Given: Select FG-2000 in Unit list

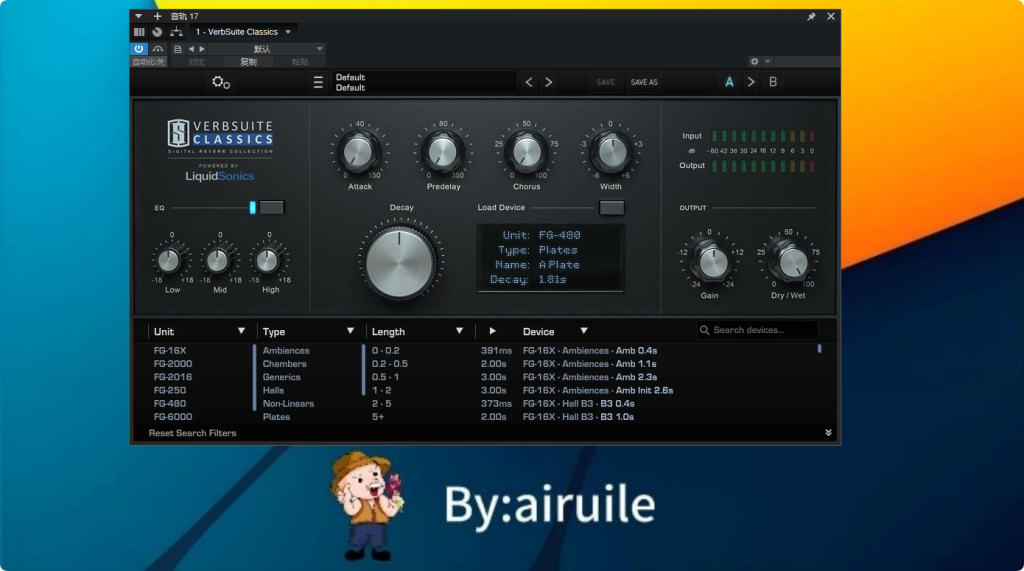Looking at the screenshot, I should coord(173,364).
